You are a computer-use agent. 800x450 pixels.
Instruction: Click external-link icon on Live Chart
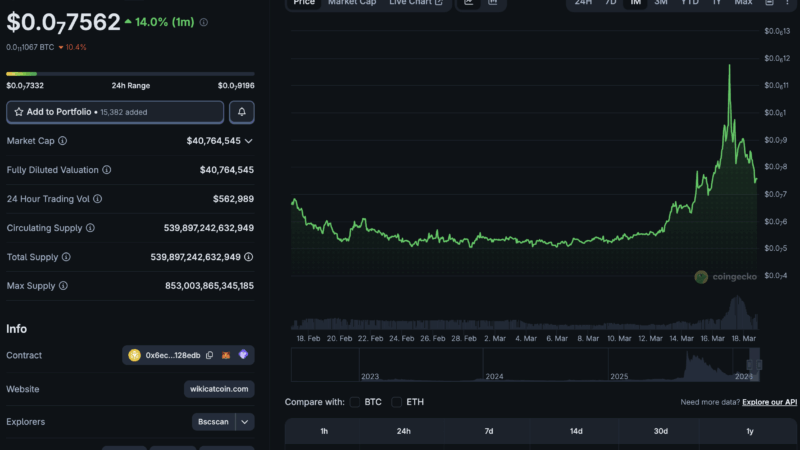(x=439, y=3)
